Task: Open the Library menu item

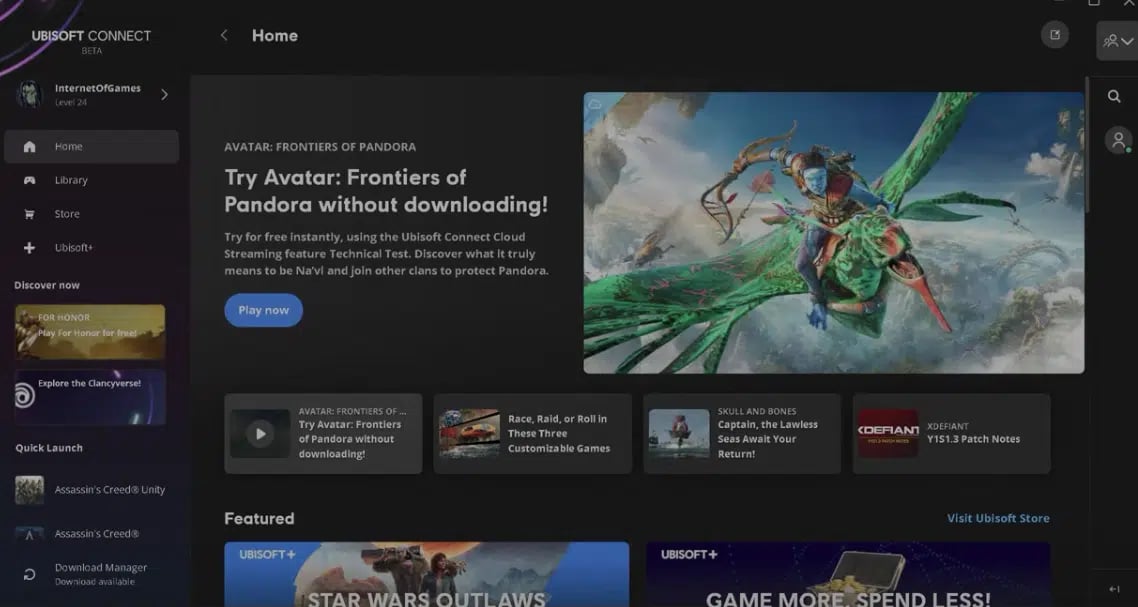Action: [91, 180]
